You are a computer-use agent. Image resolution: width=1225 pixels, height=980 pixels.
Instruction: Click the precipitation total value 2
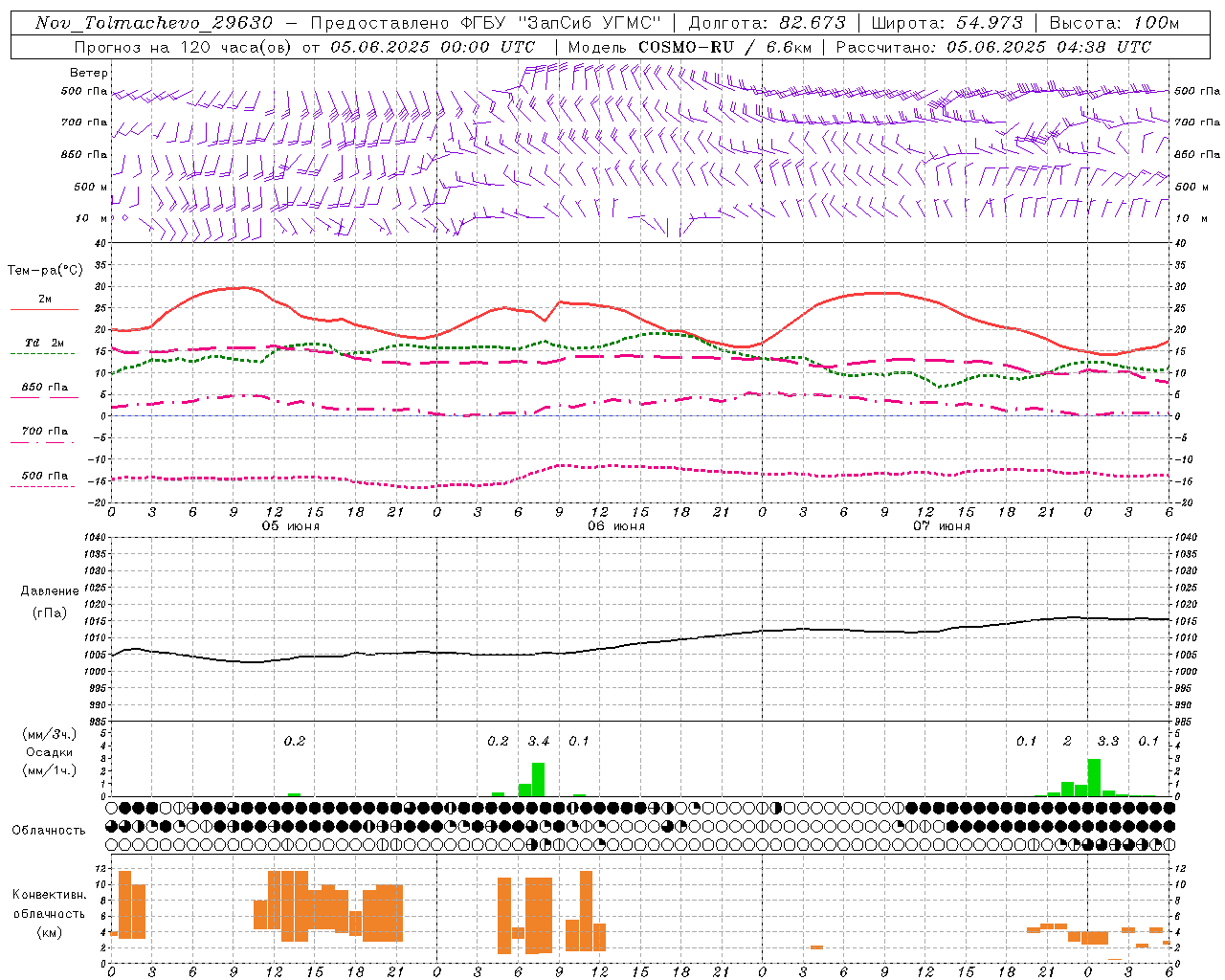(1067, 741)
